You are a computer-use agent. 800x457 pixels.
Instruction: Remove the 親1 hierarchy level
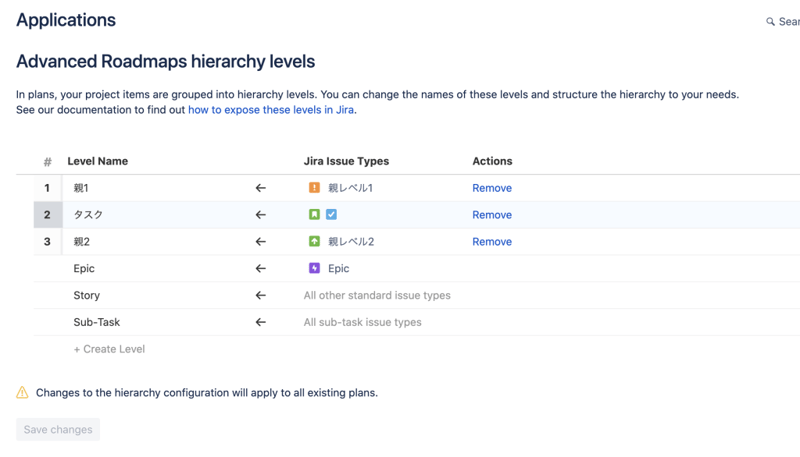click(x=491, y=188)
